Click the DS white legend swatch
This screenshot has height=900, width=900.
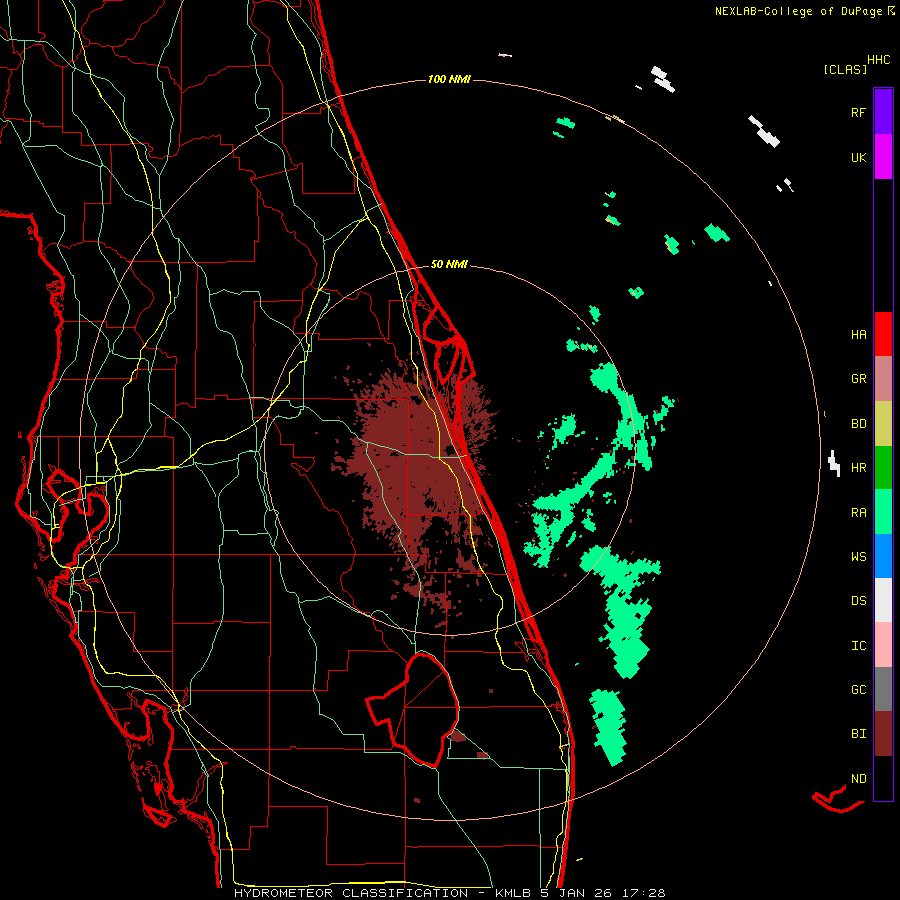(883, 600)
